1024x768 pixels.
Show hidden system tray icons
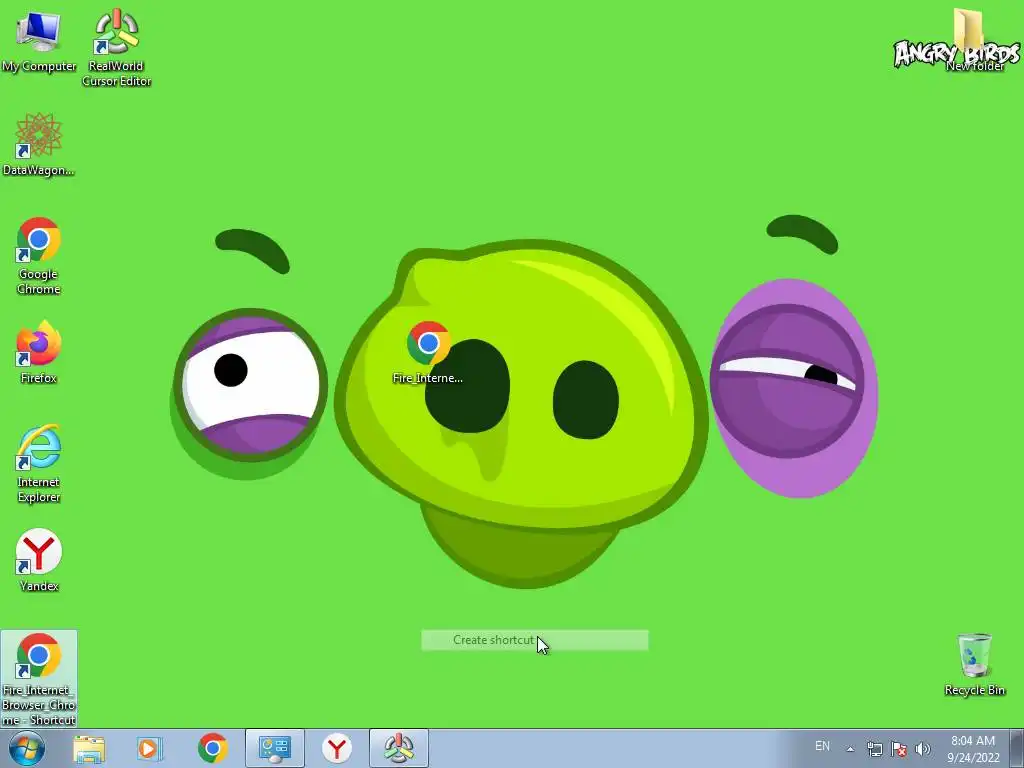[x=850, y=749]
